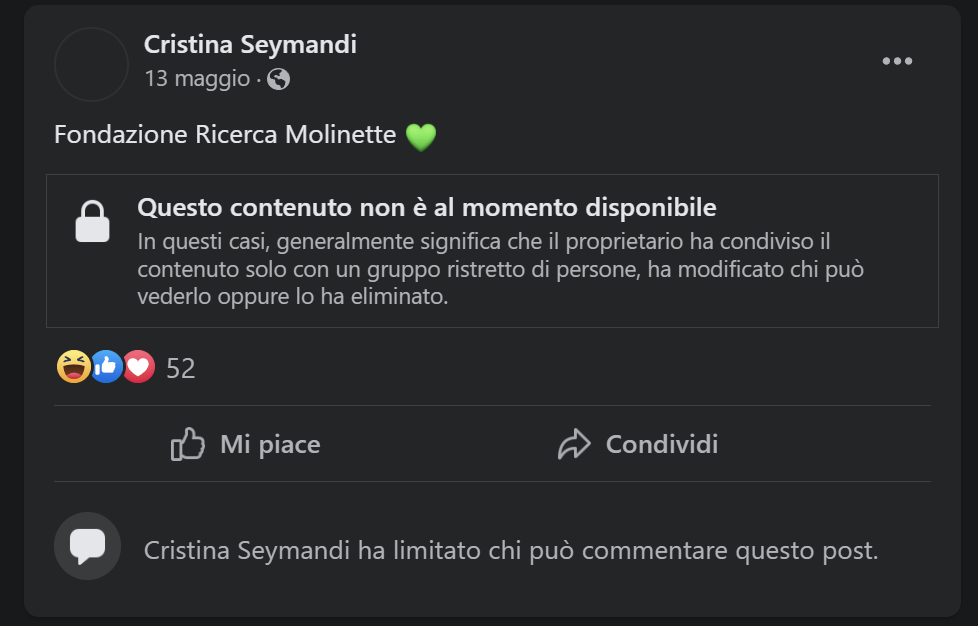Viewport: 978px width, 626px height.
Task: Click the lock icon of unavailable content
Action: 92,221
